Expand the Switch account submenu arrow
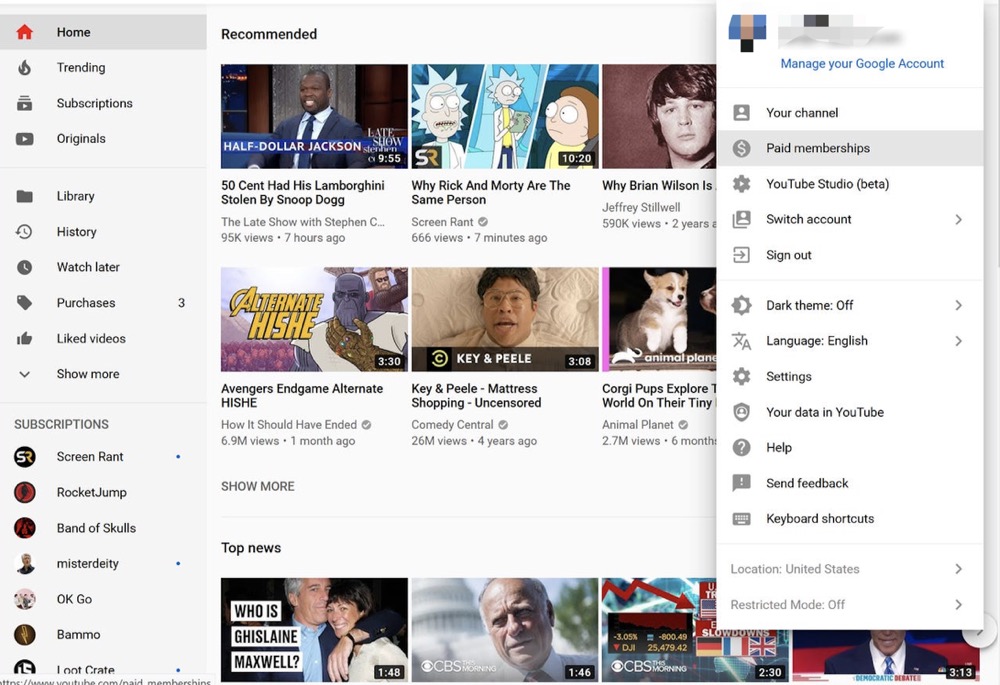Image resolution: width=1000 pixels, height=685 pixels. pyautogui.click(x=958, y=220)
